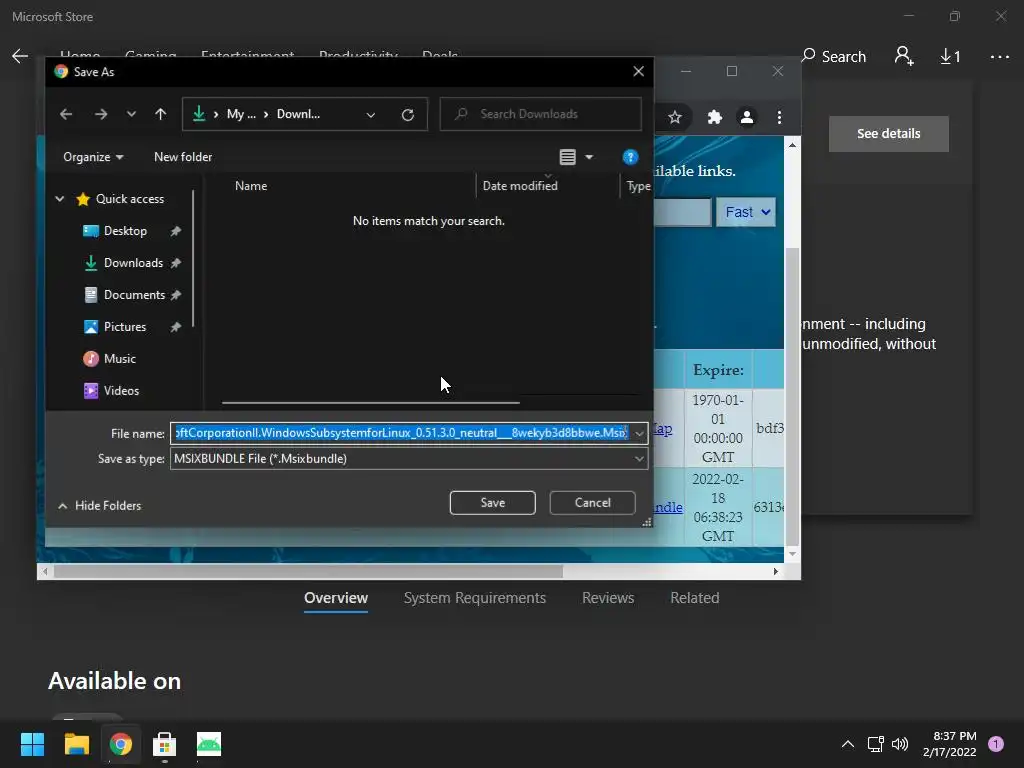Unpin Desktop using its pin icon
Viewport: 1024px width, 768px height.
[176, 231]
